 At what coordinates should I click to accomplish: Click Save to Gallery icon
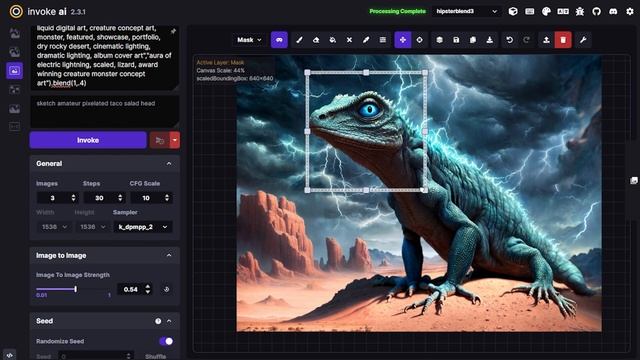point(456,40)
